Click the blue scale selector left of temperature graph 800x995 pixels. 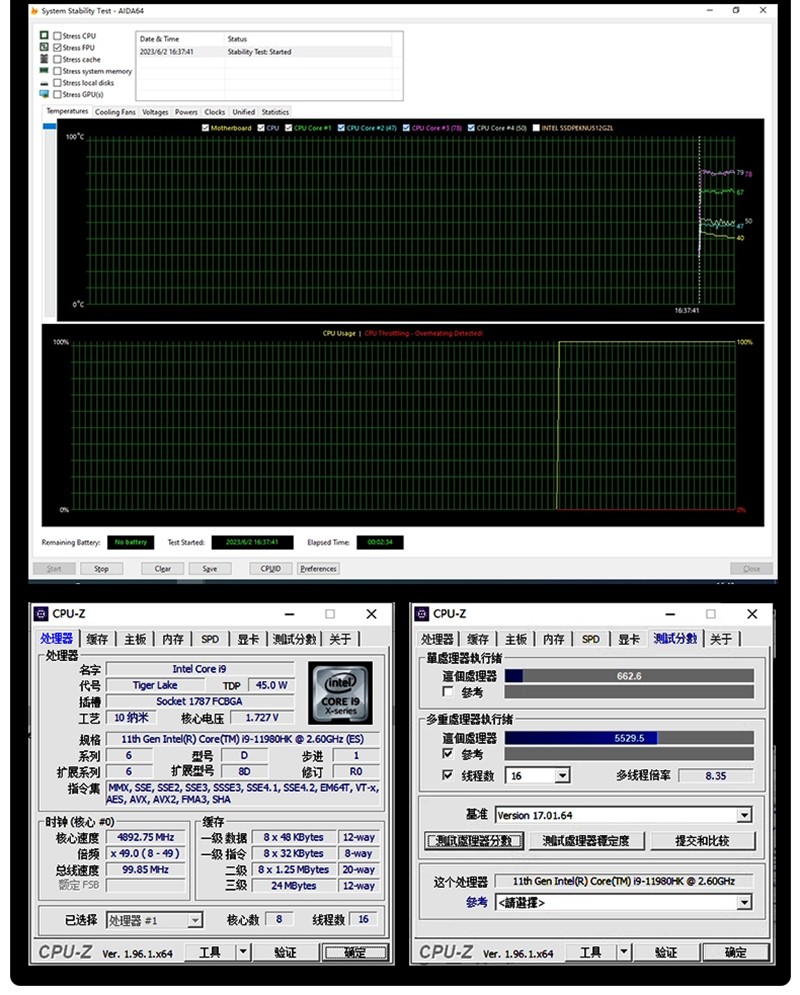pyautogui.click(x=49, y=127)
